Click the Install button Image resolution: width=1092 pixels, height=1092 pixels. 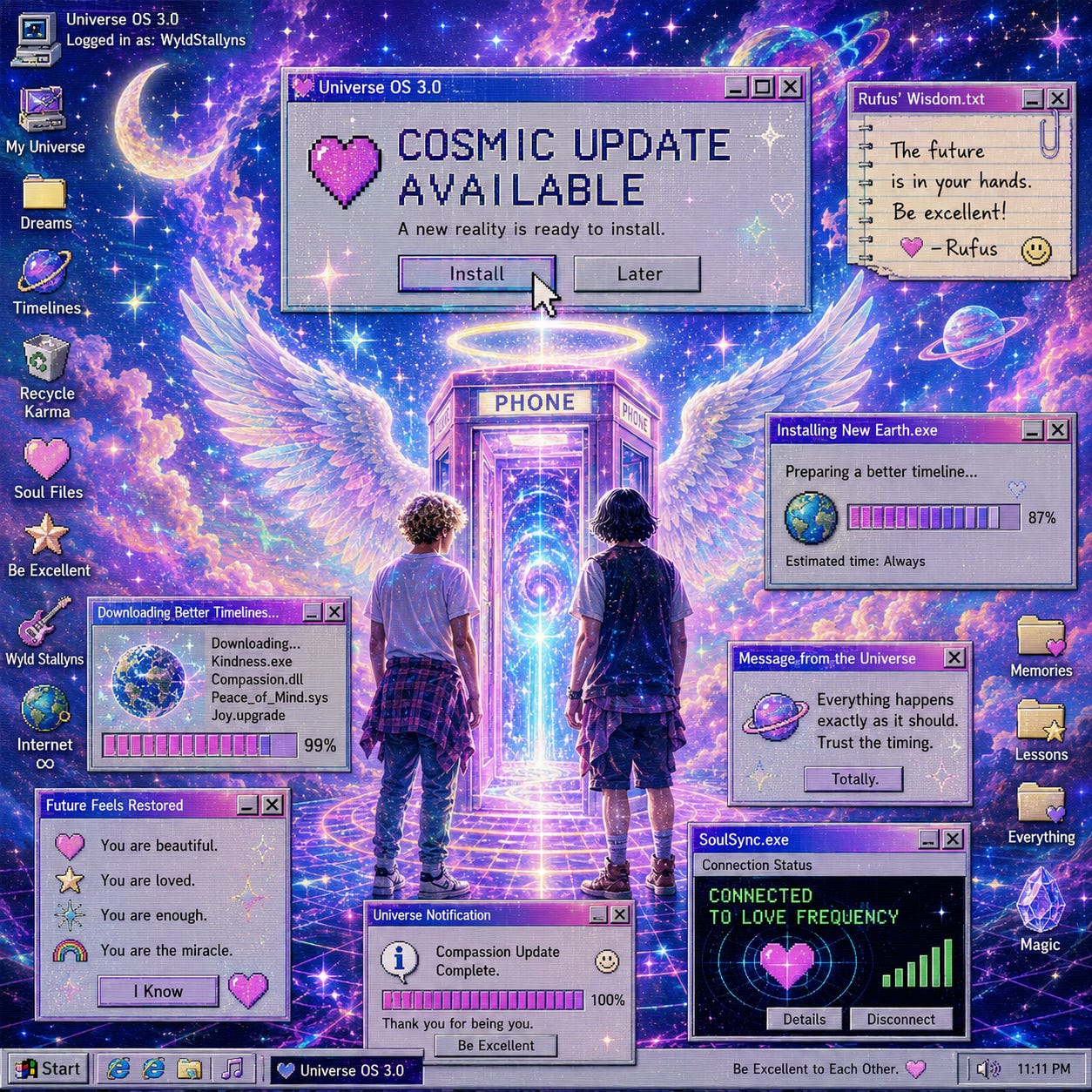point(476,274)
